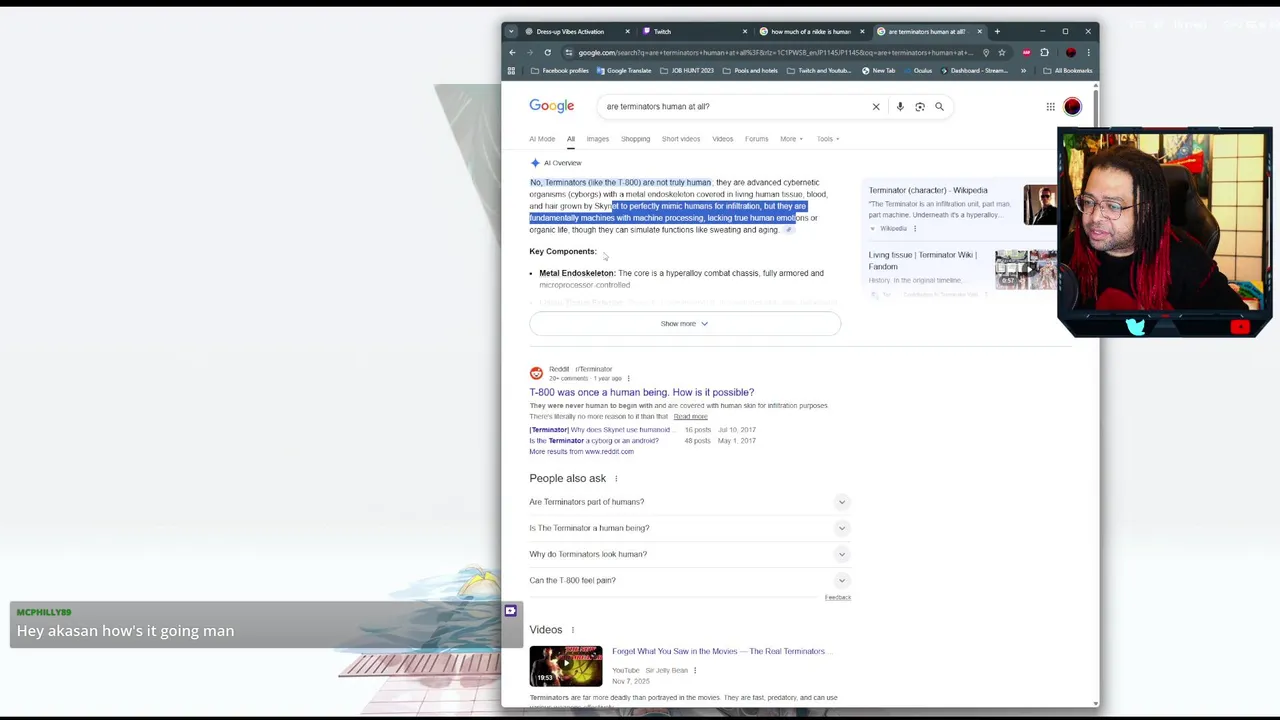Image resolution: width=1280 pixels, height=720 pixels.
Task: Switch to the 'how much of a nikke is human' tab
Action: click(x=810, y=31)
